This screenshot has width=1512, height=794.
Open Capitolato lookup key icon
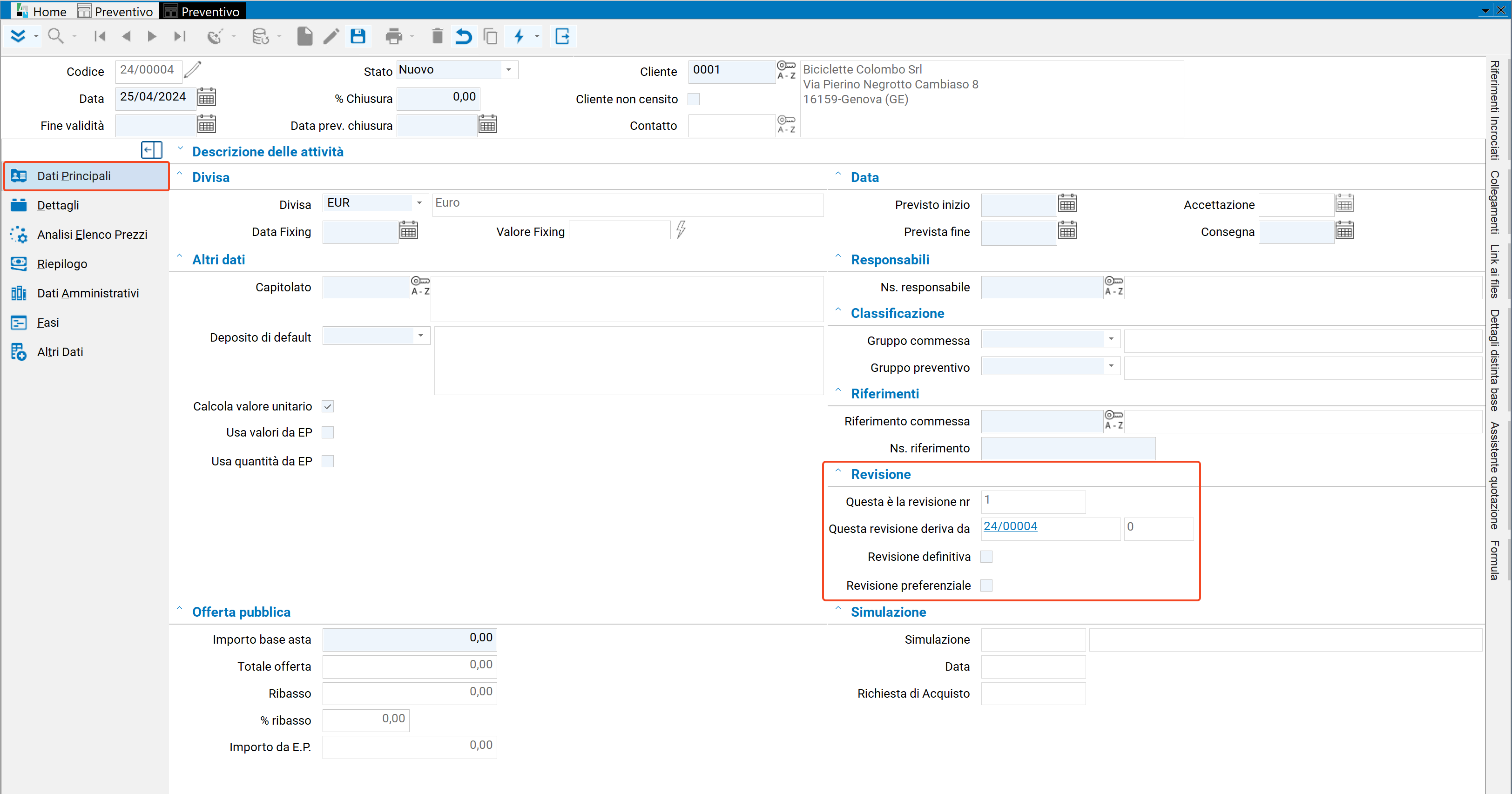click(420, 286)
